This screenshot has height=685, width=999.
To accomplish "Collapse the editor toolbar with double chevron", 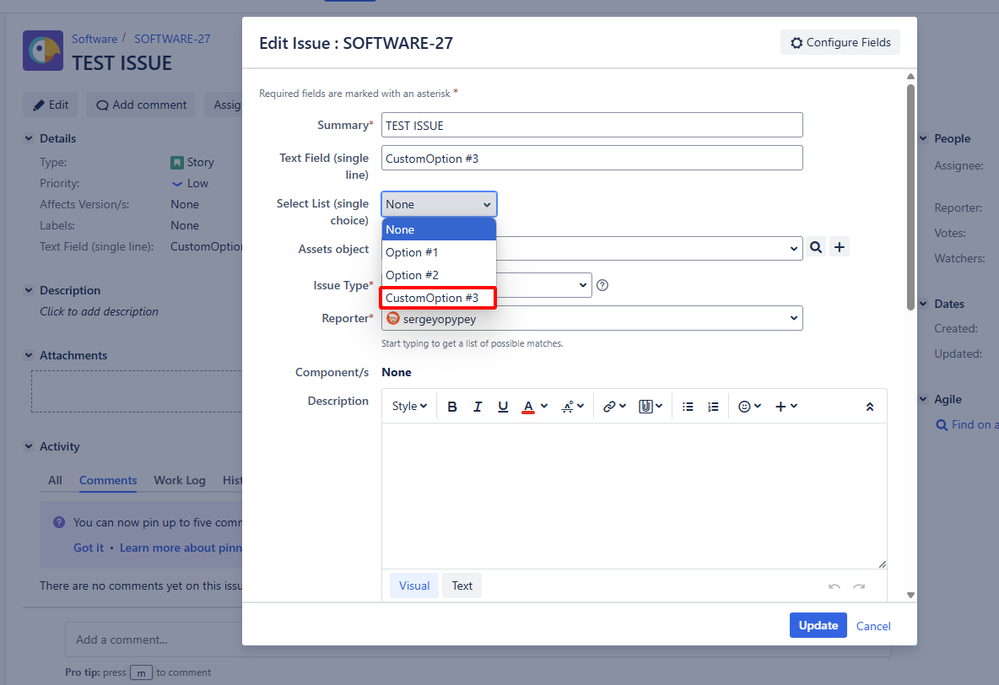I will [x=869, y=407].
